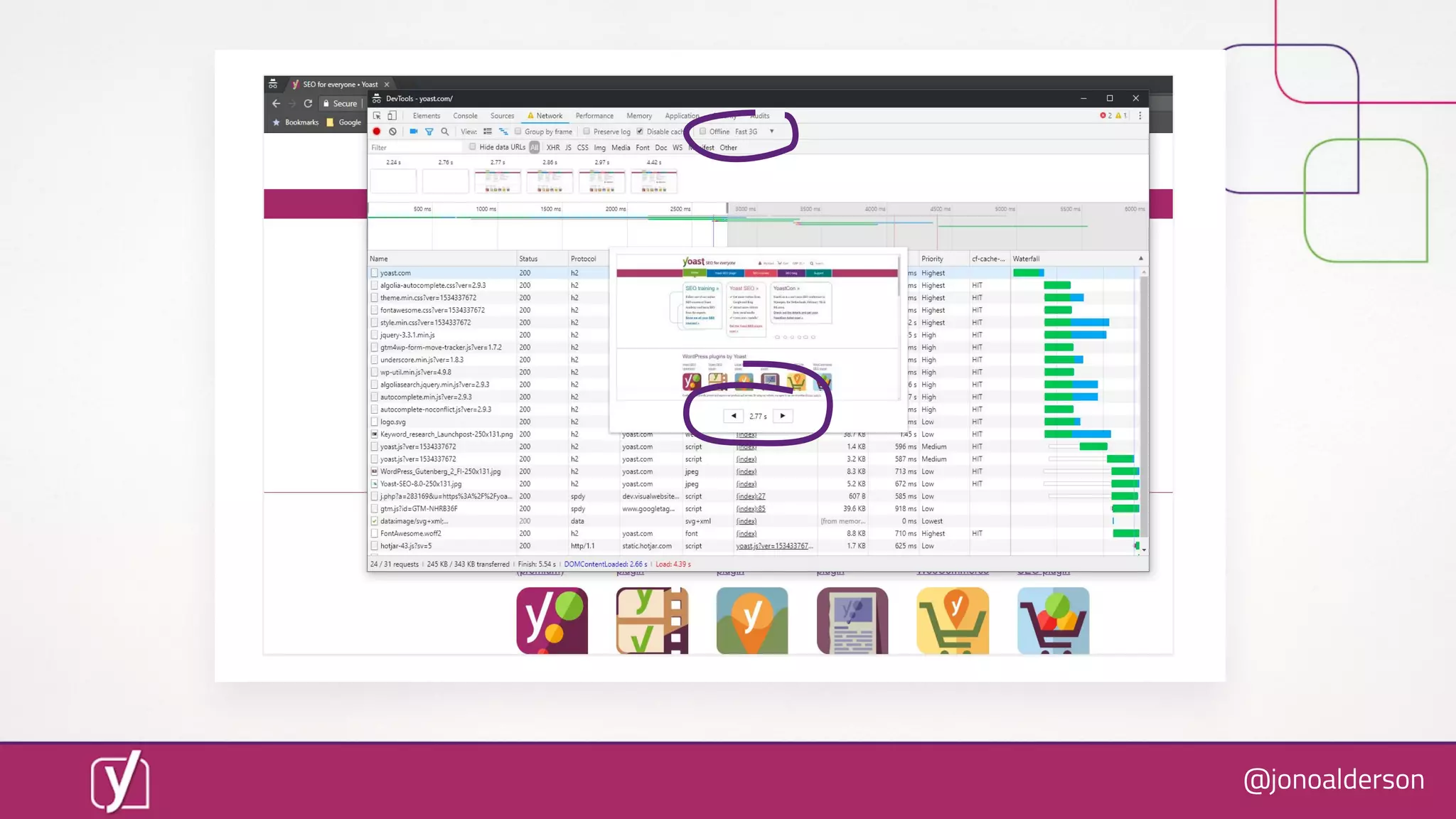The height and width of the screenshot is (819, 1456).
Task: Clear the network log
Action: click(x=392, y=132)
